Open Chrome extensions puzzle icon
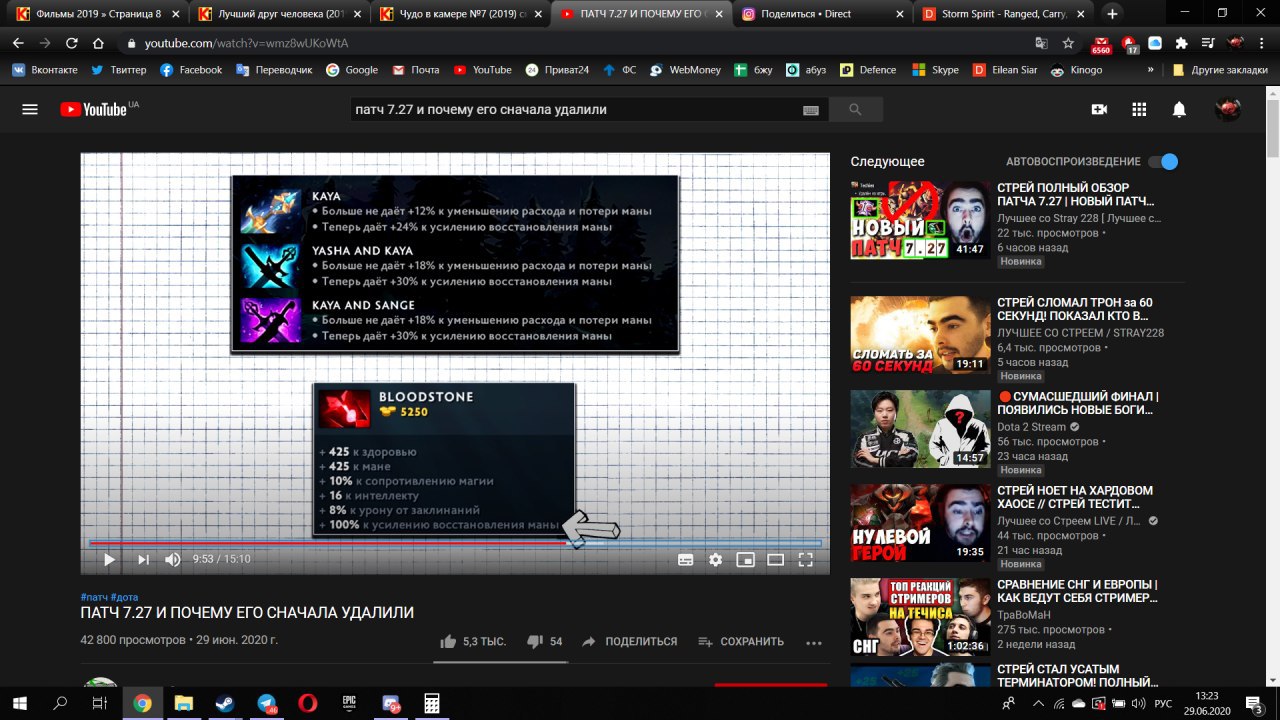 [x=1181, y=44]
